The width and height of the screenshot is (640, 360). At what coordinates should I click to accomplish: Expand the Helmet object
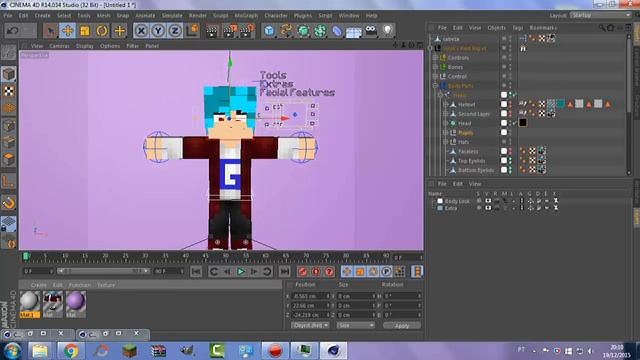(x=446, y=104)
